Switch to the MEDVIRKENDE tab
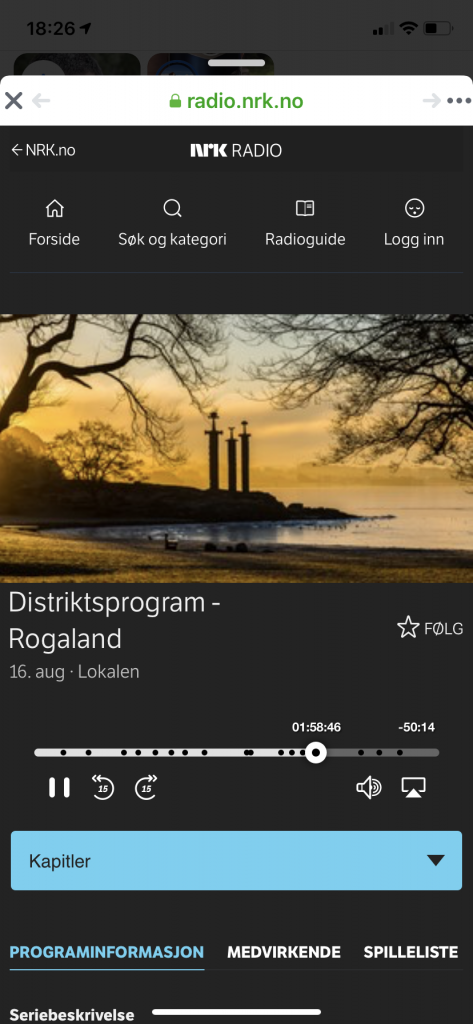Image resolution: width=473 pixels, height=1024 pixels. (x=284, y=952)
